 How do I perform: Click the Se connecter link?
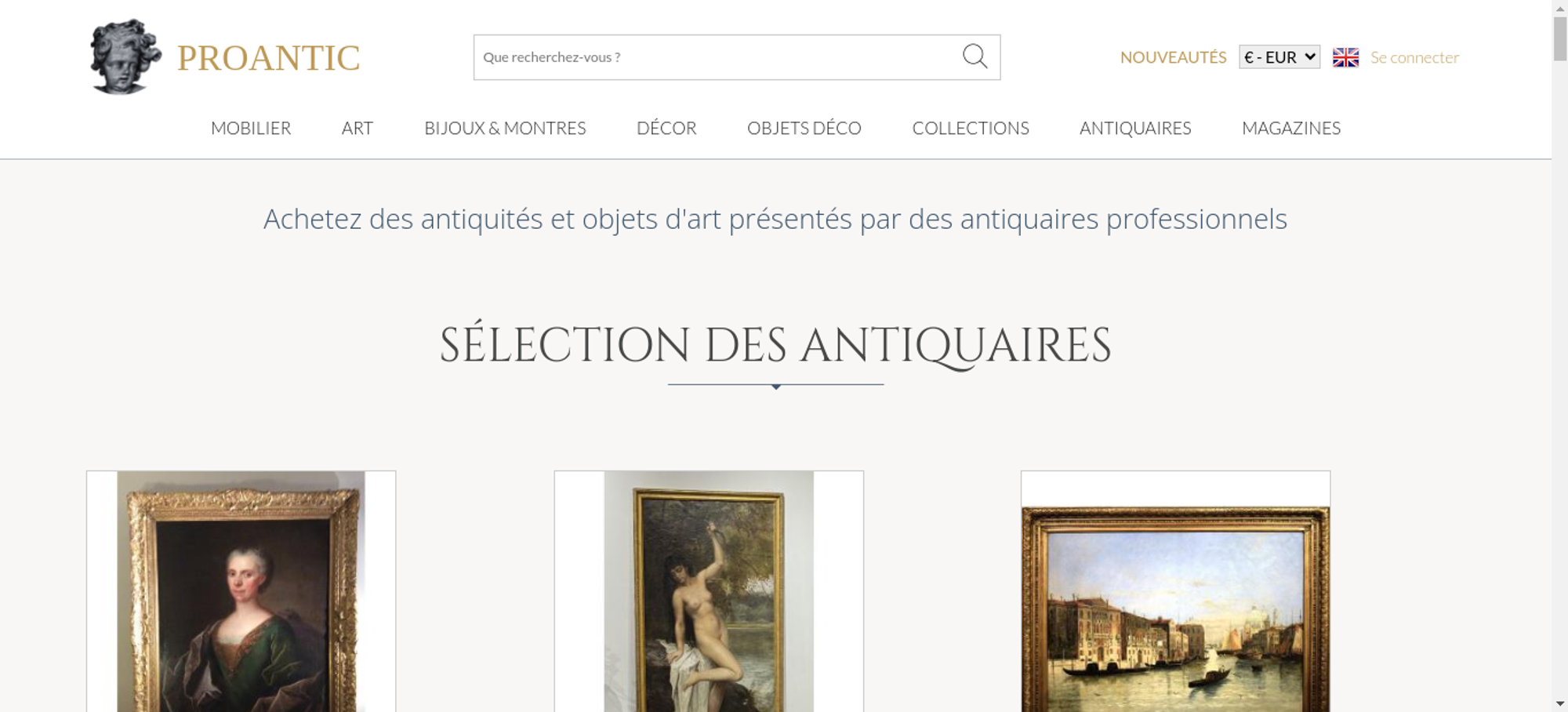(x=1414, y=57)
